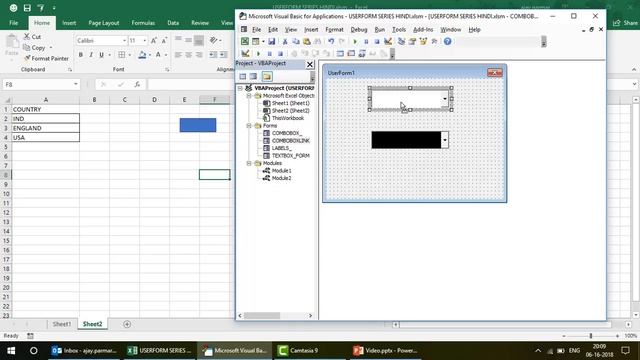Open Project Explorer from VBA toolbar
640x360 pixels.
pos(402,41)
